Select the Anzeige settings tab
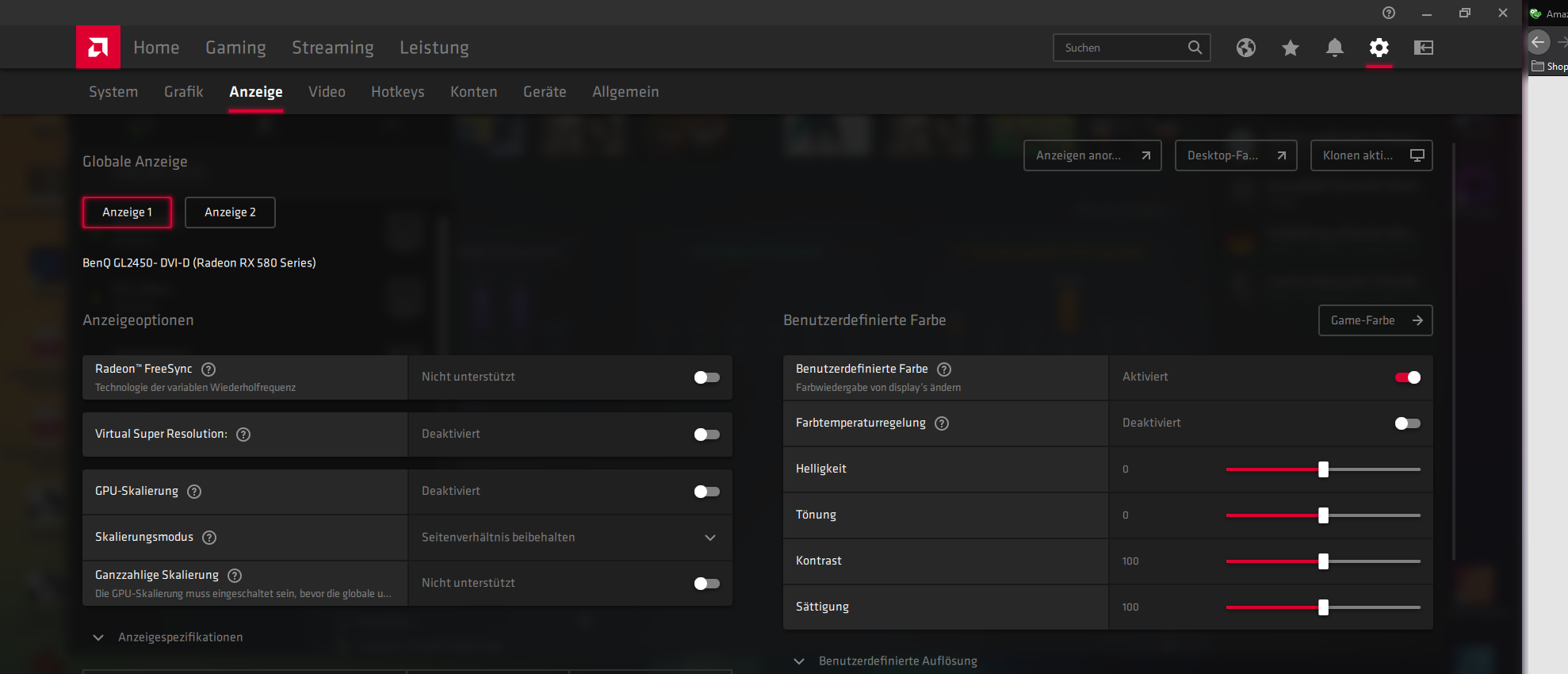1568x674 pixels. [x=256, y=92]
